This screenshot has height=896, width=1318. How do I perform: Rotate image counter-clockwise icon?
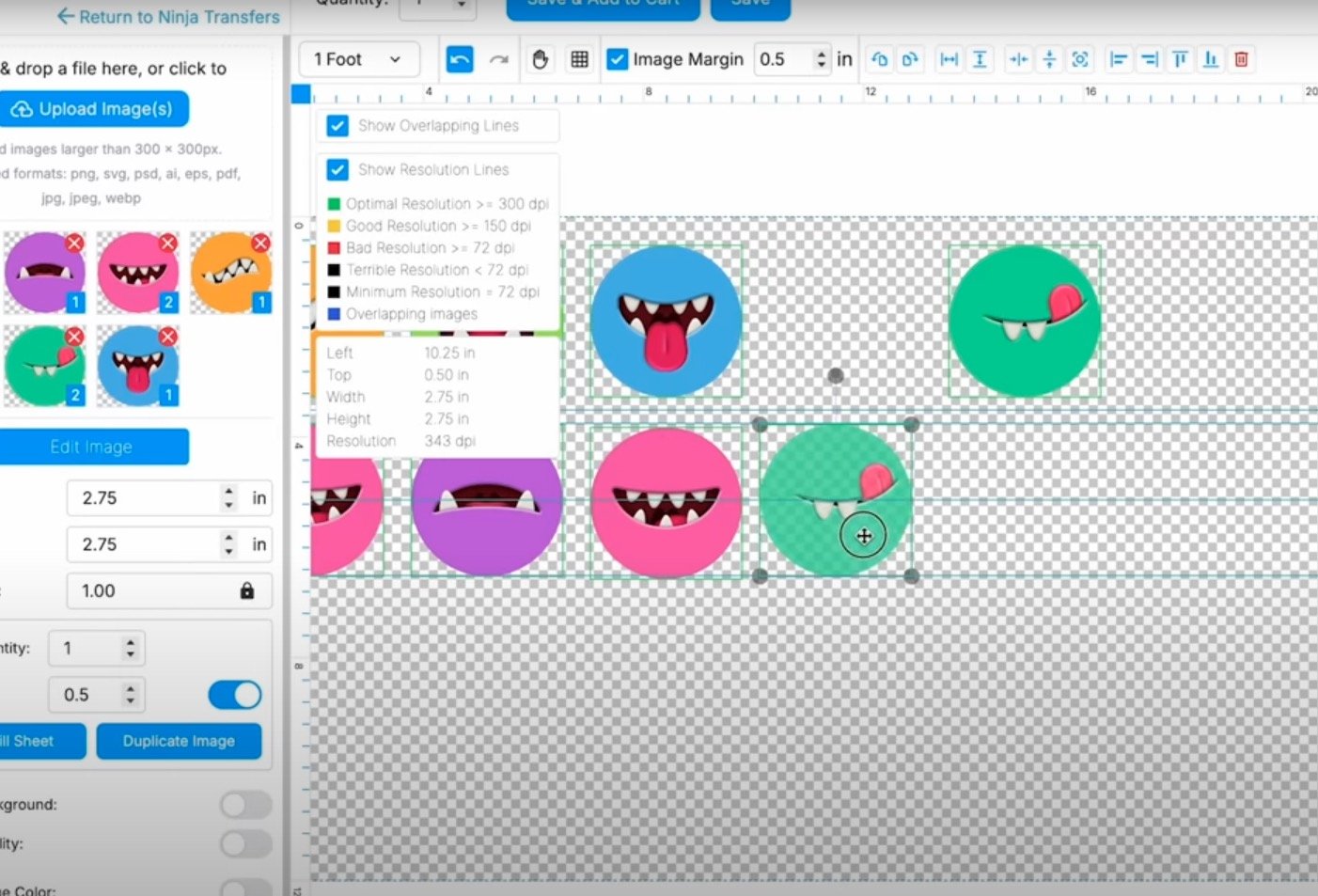[880, 59]
